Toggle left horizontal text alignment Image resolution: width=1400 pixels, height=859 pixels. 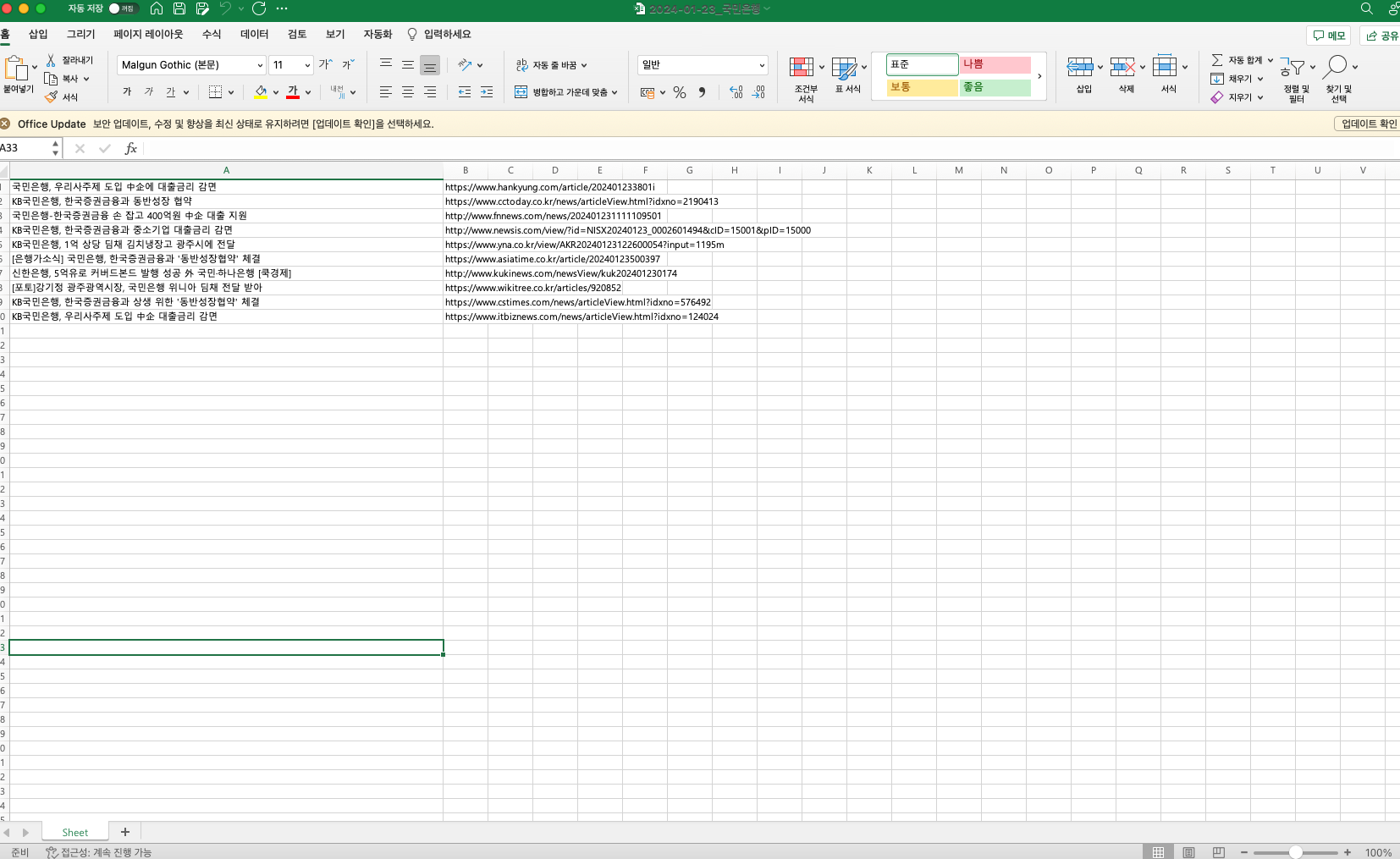coord(385,92)
